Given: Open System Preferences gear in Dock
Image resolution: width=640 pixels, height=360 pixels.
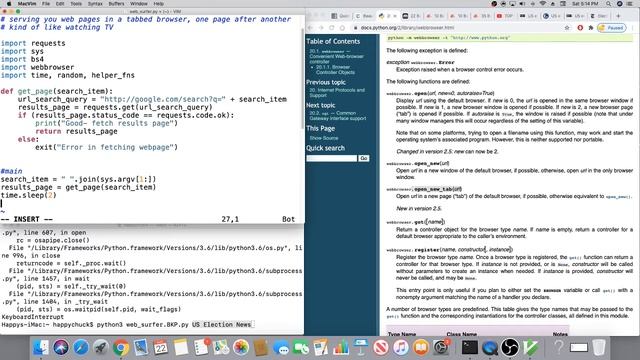Looking at the screenshot, I should 441,348.
